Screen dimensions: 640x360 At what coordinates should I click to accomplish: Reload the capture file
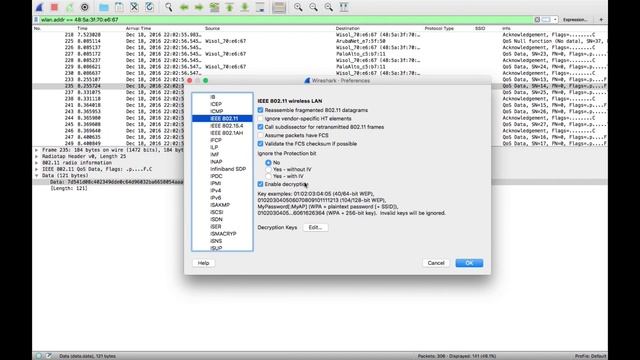point(149,7)
